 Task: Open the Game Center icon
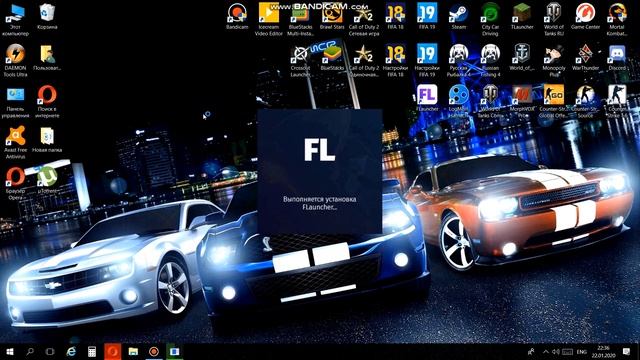point(585,16)
